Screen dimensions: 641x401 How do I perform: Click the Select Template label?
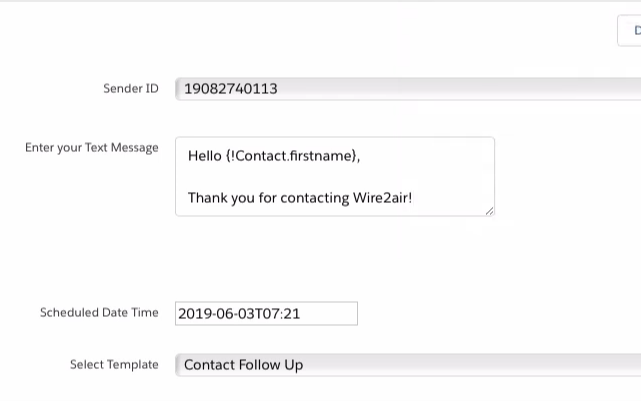[x=114, y=365]
